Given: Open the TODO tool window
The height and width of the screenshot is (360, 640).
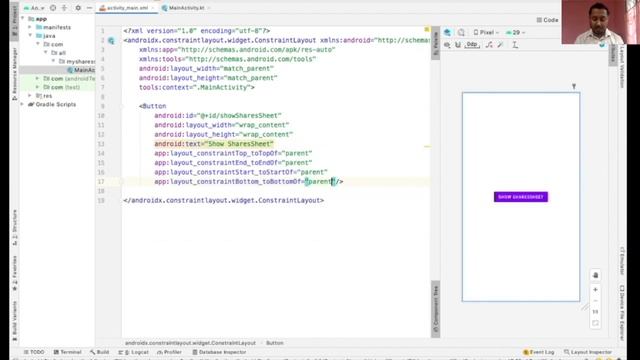Looking at the screenshot, I should pos(34,352).
